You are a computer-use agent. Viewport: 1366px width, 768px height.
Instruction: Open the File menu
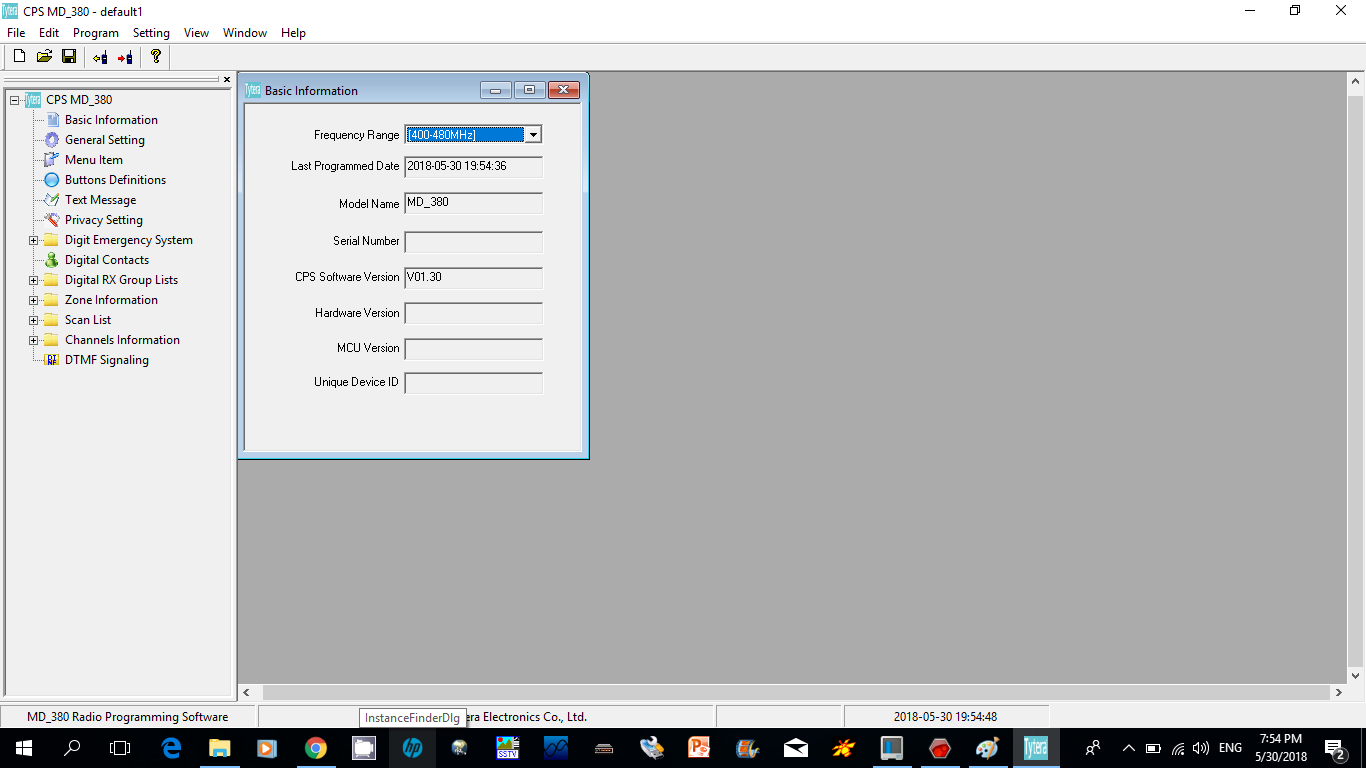point(16,33)
